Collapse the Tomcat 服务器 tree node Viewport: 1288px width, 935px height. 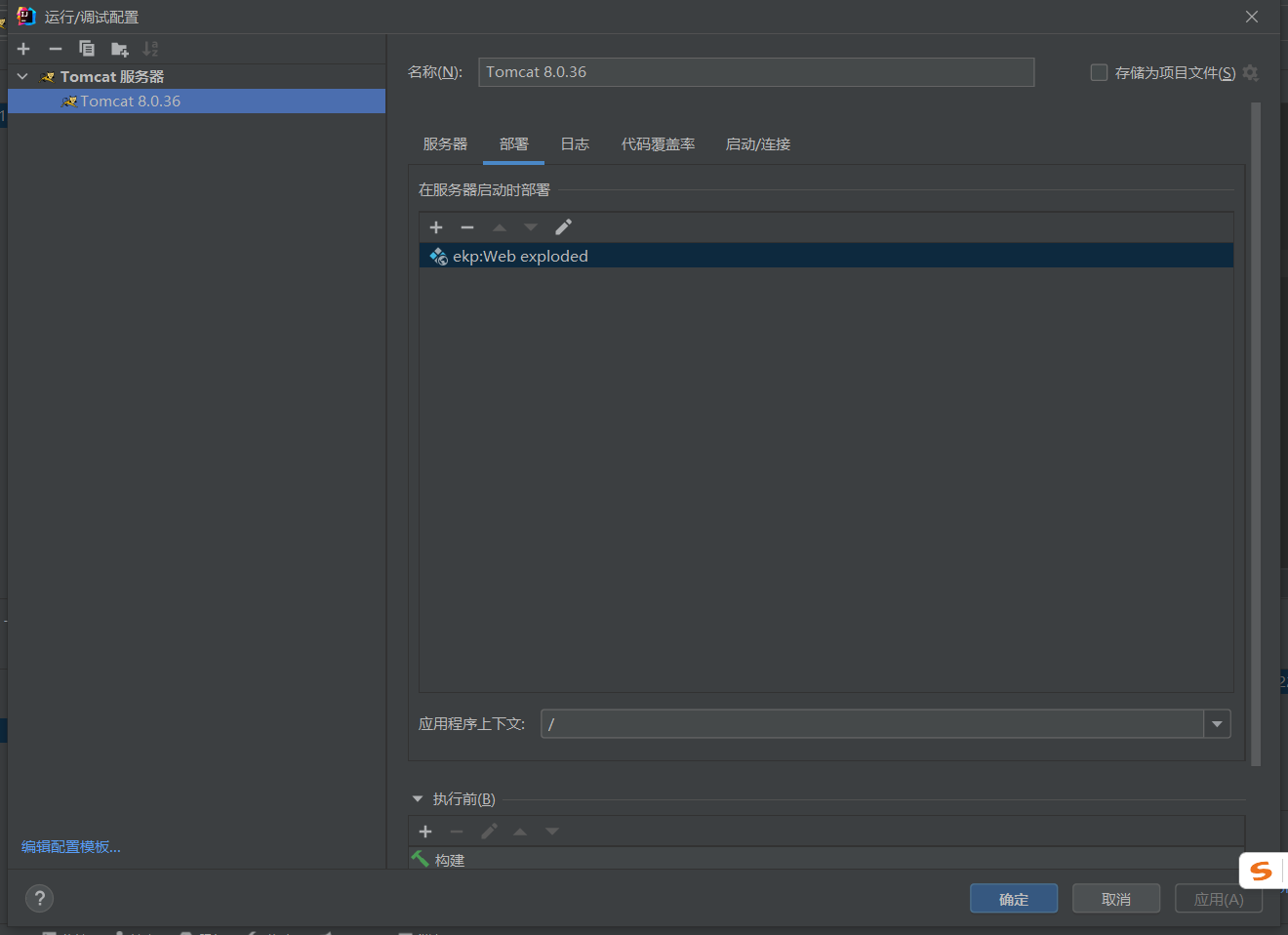[22, 76]
